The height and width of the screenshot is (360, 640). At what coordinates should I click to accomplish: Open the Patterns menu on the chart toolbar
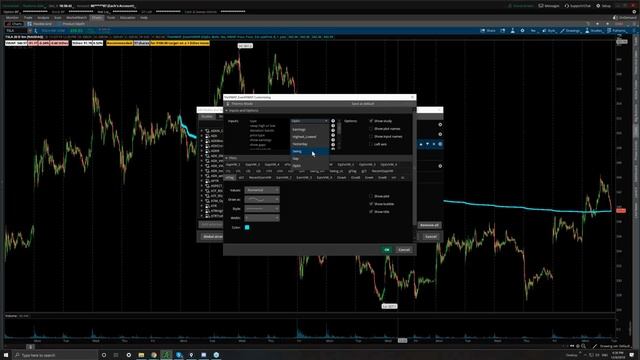(x=616, y=31)
